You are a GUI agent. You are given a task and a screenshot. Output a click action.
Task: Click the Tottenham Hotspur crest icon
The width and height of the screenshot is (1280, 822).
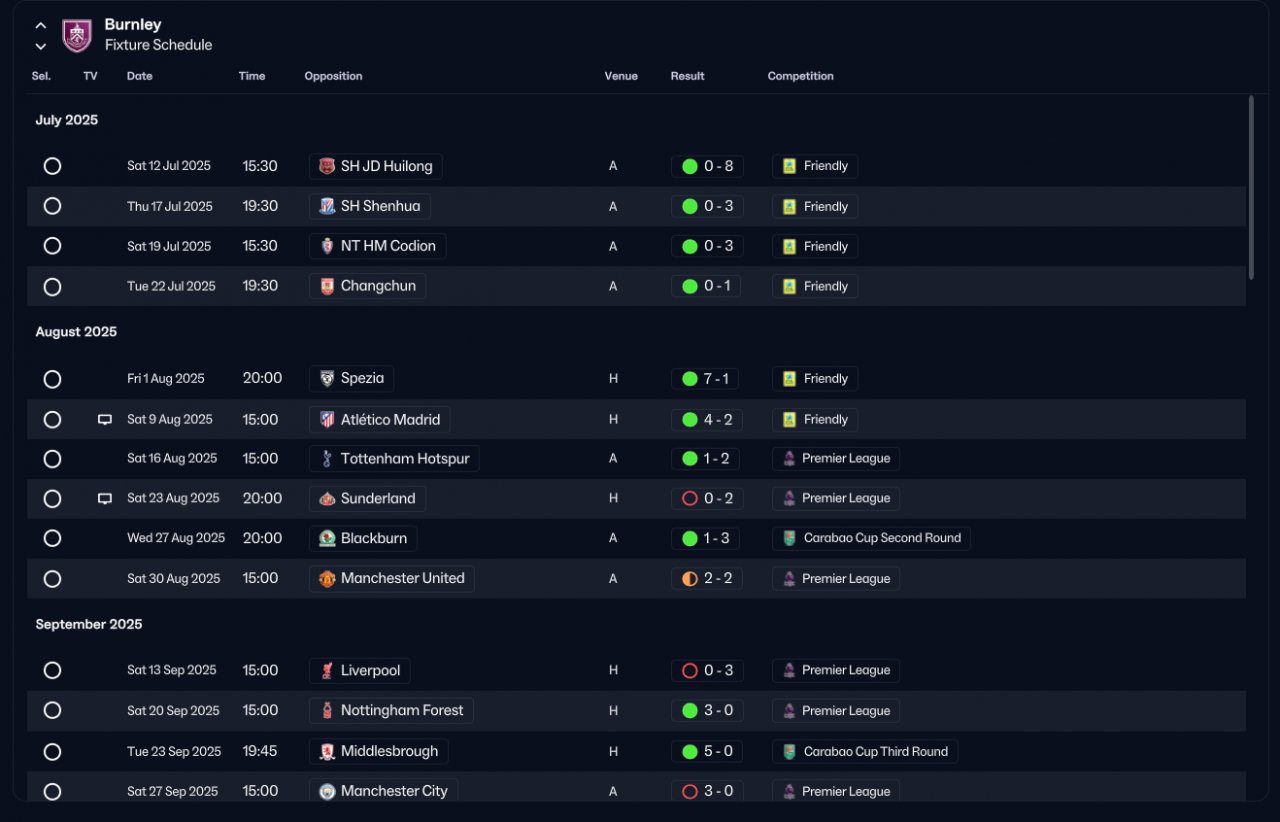pos(327,459)
